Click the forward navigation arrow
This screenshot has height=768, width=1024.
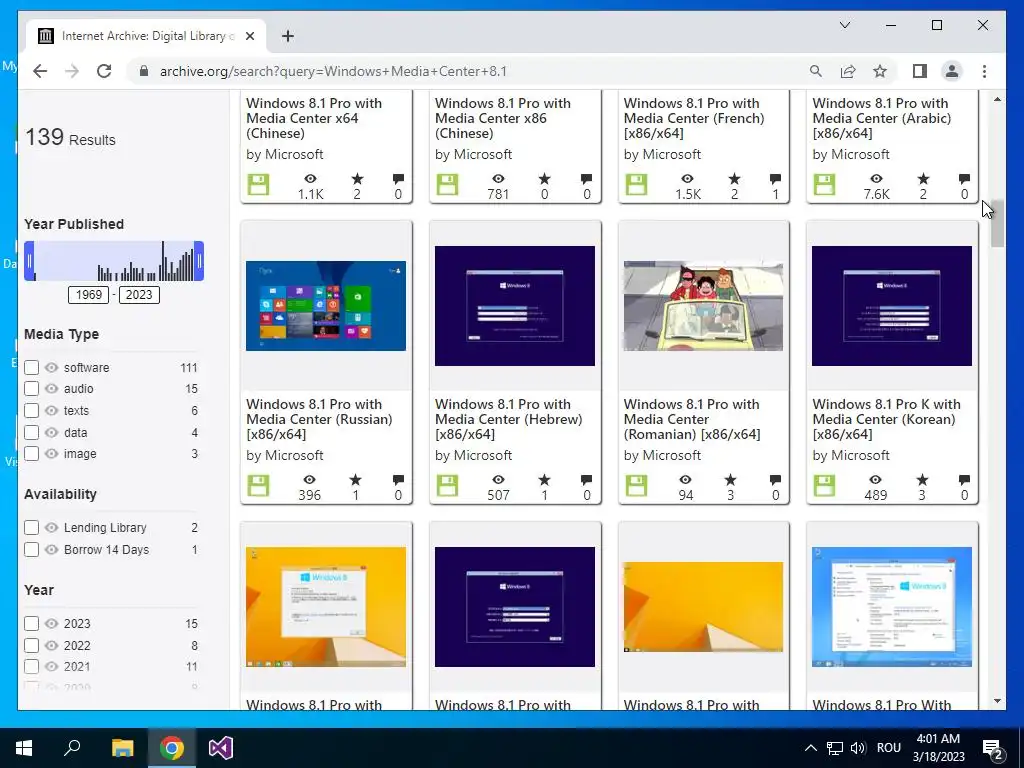click(x=72, y=71)
